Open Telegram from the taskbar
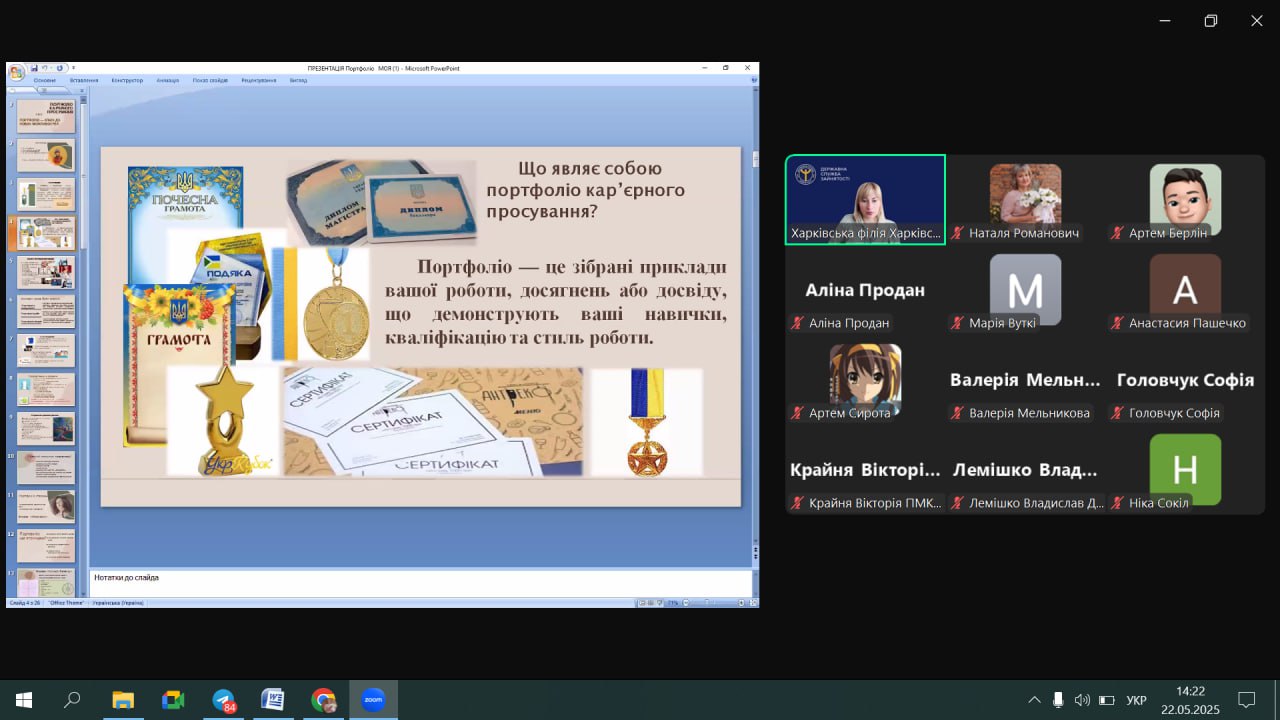1280x720 pixels. (224, 700)
